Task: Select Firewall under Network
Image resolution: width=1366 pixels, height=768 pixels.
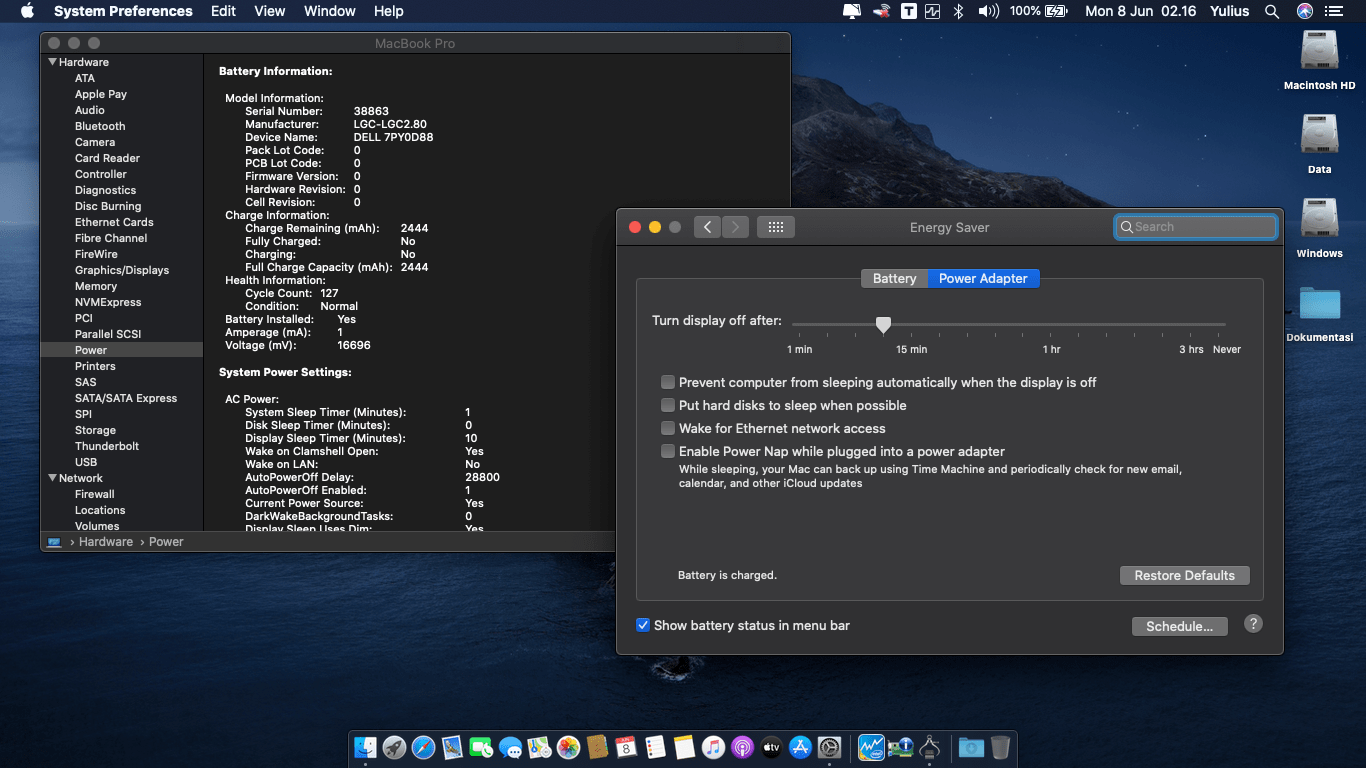Action: tap(95, 494)
